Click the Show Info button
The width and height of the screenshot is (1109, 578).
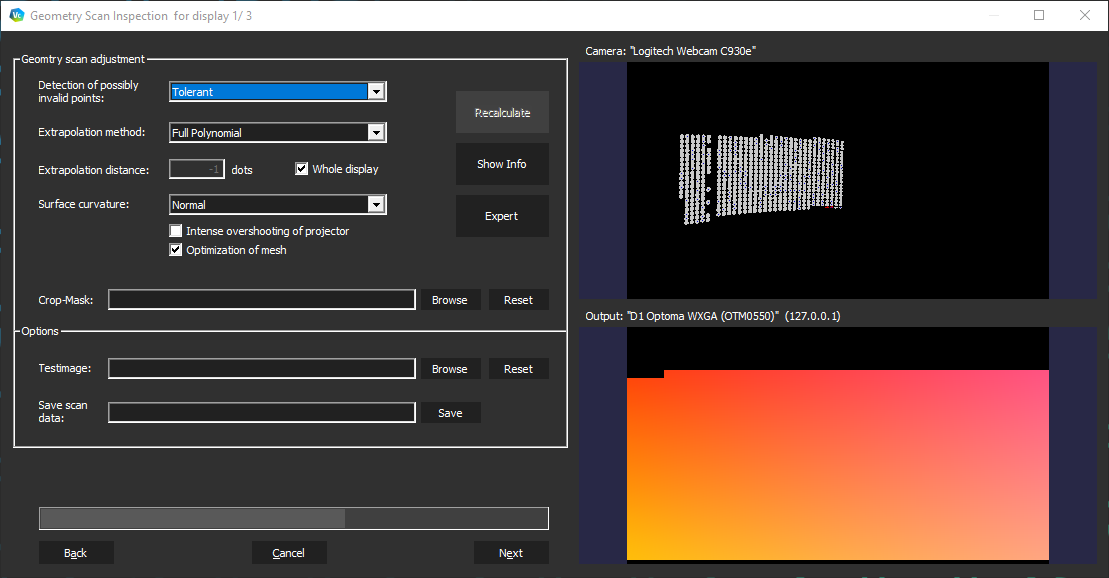tap(502, 163)
